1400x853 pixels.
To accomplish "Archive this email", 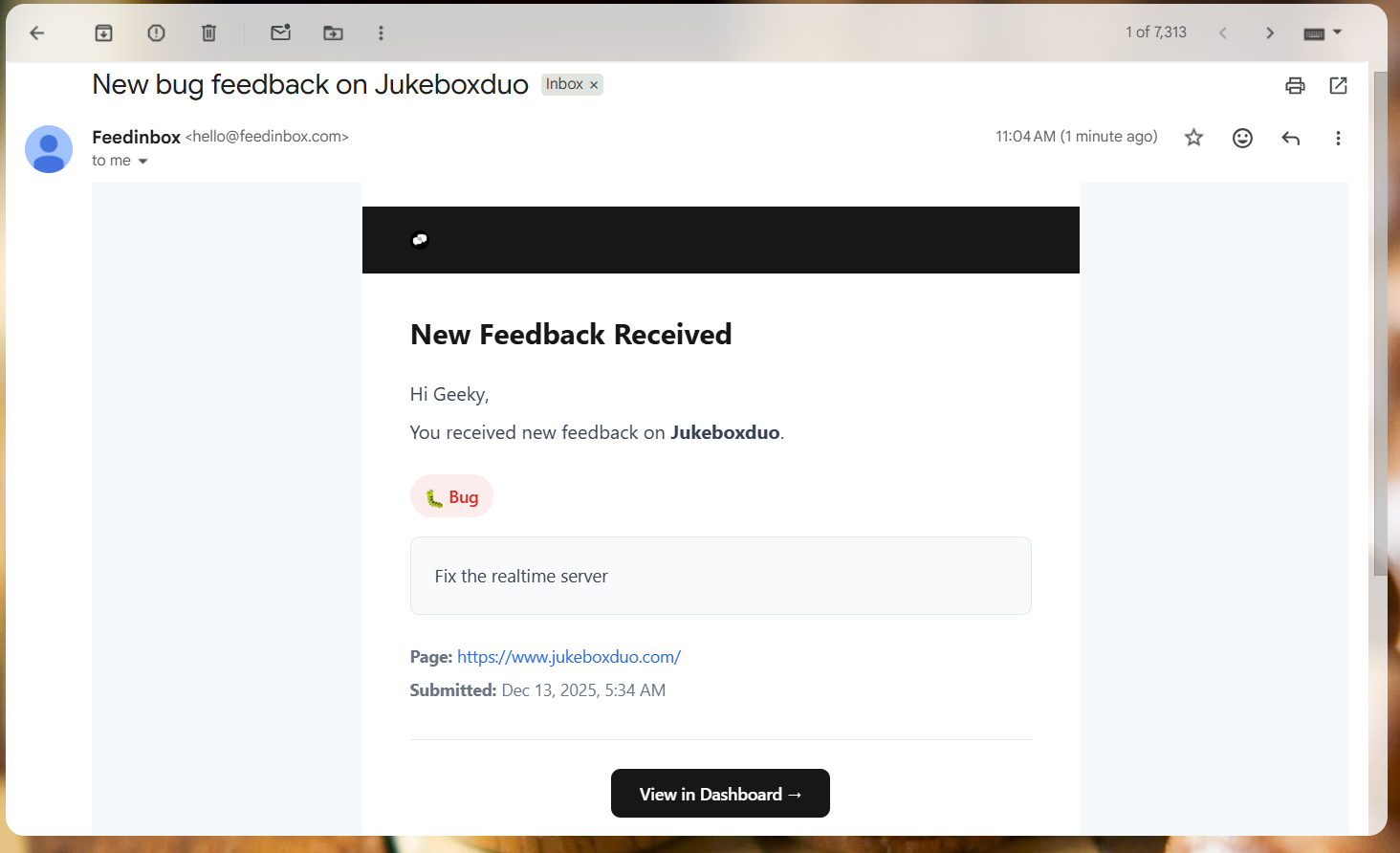I will 103,32.
